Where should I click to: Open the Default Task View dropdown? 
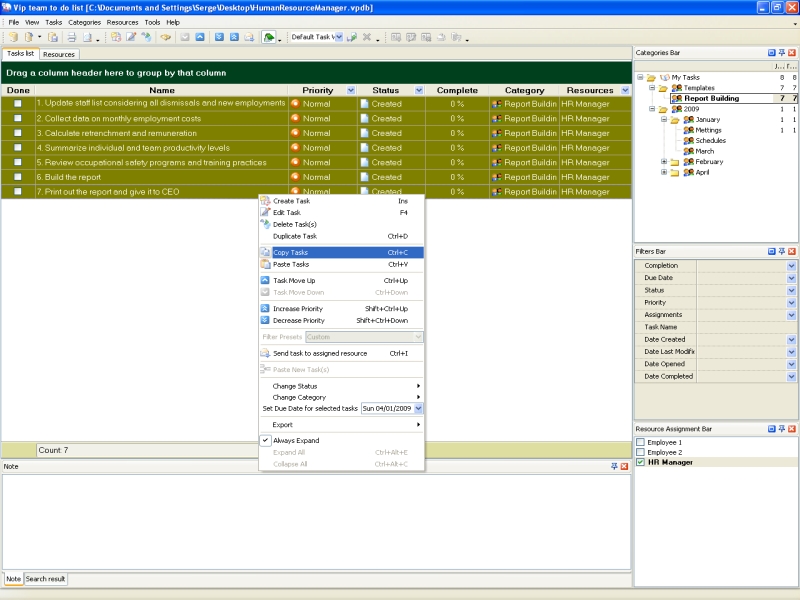coord(337,37)
